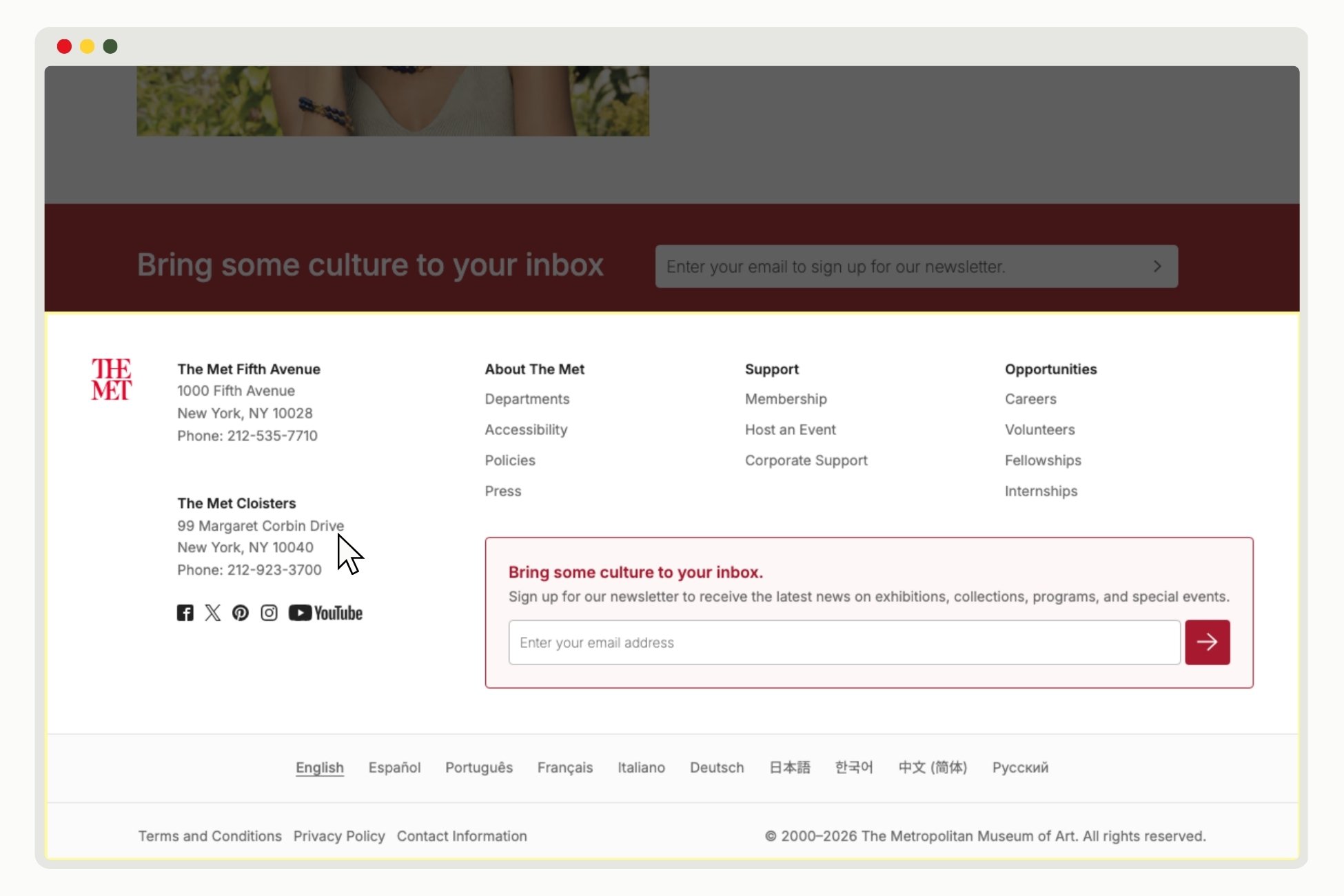This screenshot has height=896, width=1344.
Task: Switch language to Español
Action: pos(394,768)
